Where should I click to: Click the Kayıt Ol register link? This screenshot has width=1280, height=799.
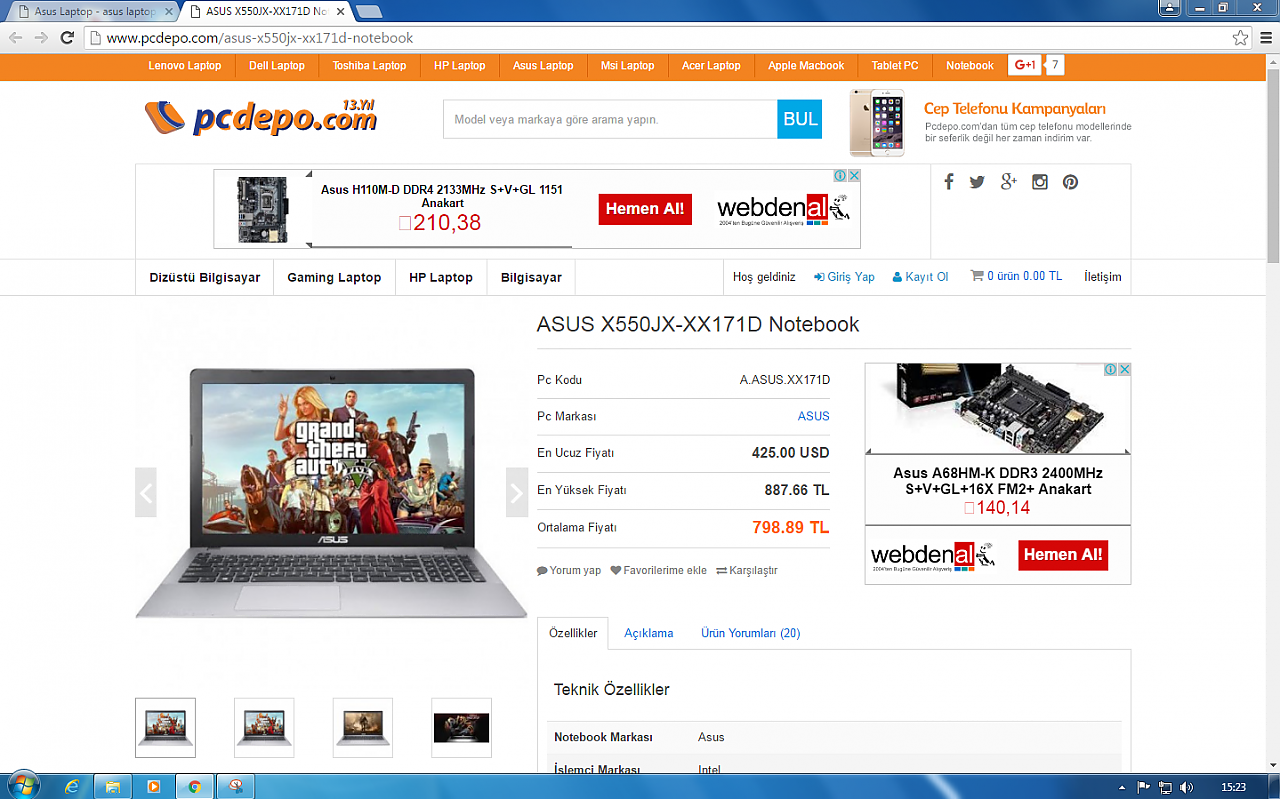coord(920,277)
